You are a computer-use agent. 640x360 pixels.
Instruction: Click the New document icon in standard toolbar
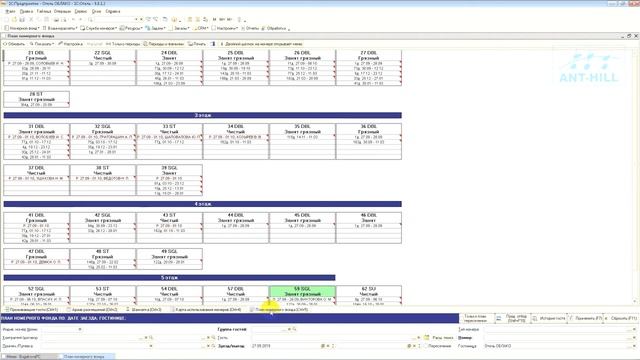point(6,20)
